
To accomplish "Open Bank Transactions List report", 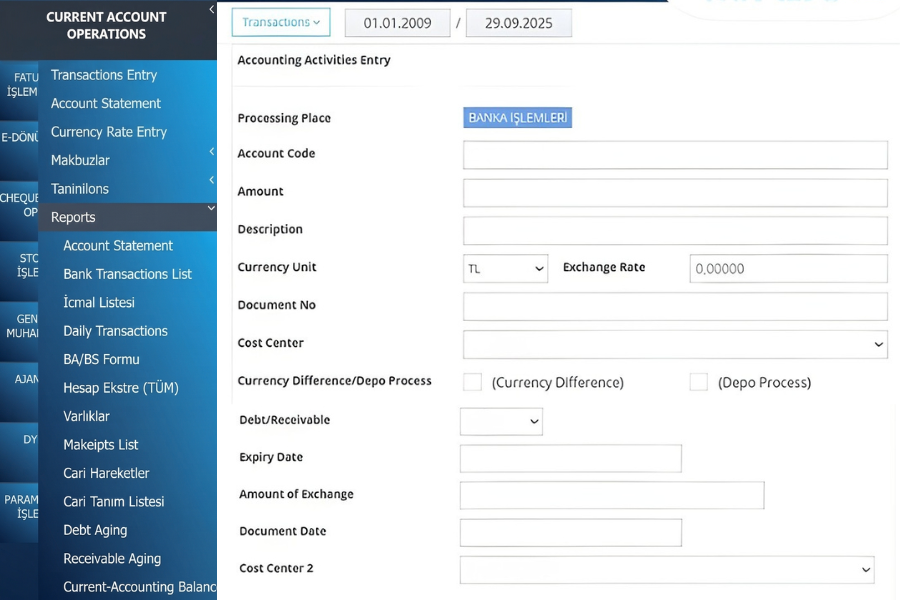I will click(127, 274).
